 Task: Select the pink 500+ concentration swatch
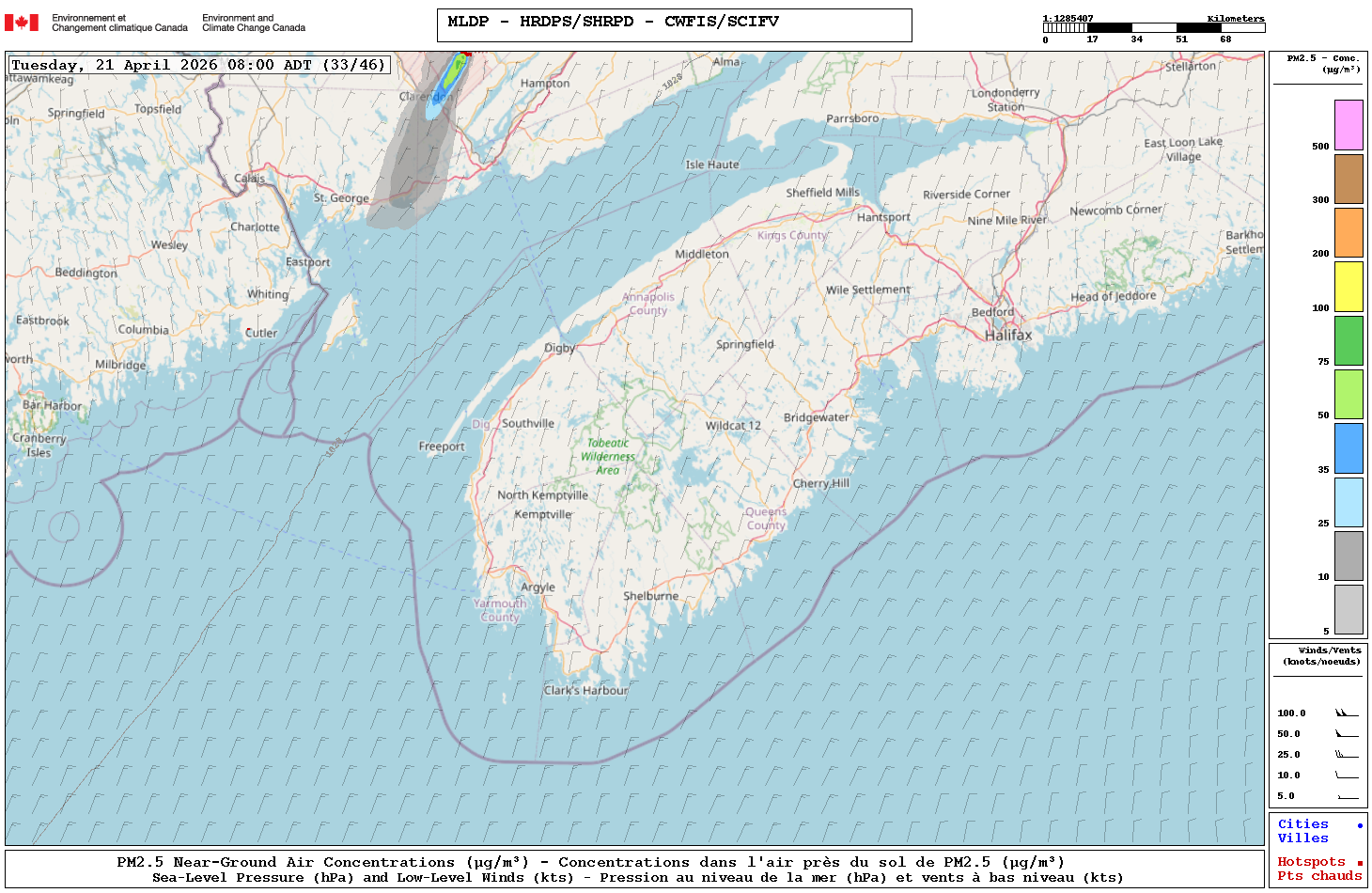point(1349,125)
